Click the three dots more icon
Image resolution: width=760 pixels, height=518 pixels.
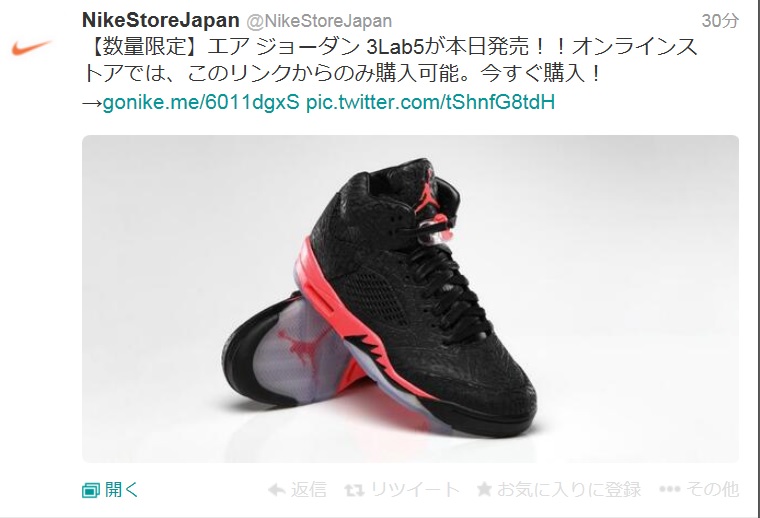point(669,489)
